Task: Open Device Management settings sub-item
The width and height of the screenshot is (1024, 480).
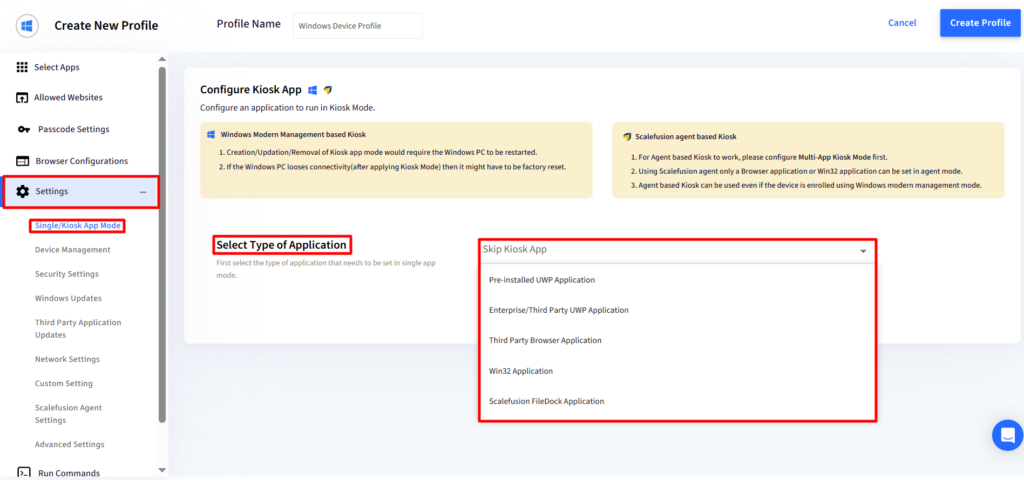Action: tap(72, 249)
